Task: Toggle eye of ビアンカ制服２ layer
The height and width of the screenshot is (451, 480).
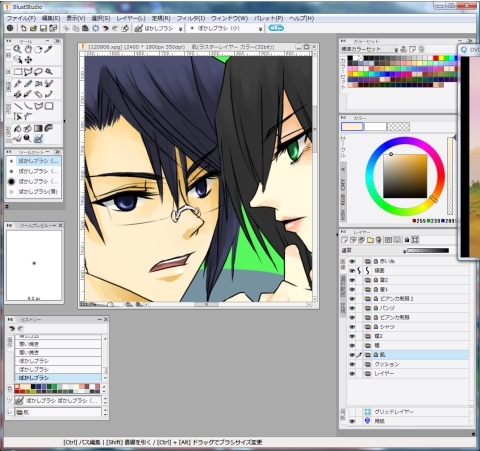Action: [x=352, y=299]
